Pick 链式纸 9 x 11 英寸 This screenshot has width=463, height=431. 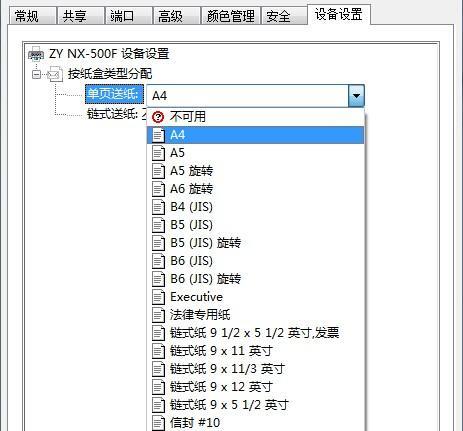[256, 351]
